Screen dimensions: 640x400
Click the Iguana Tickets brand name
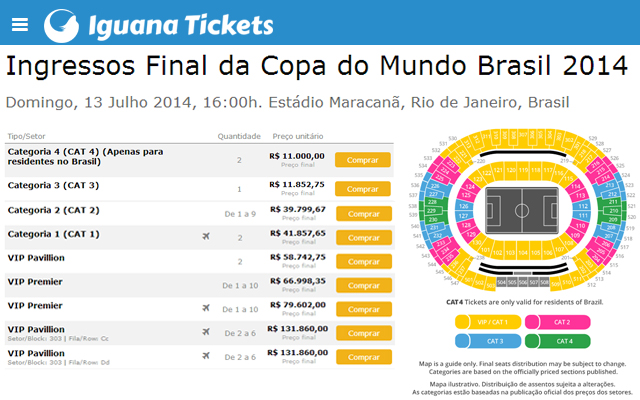pyautogui.click(x=180, y=25)
